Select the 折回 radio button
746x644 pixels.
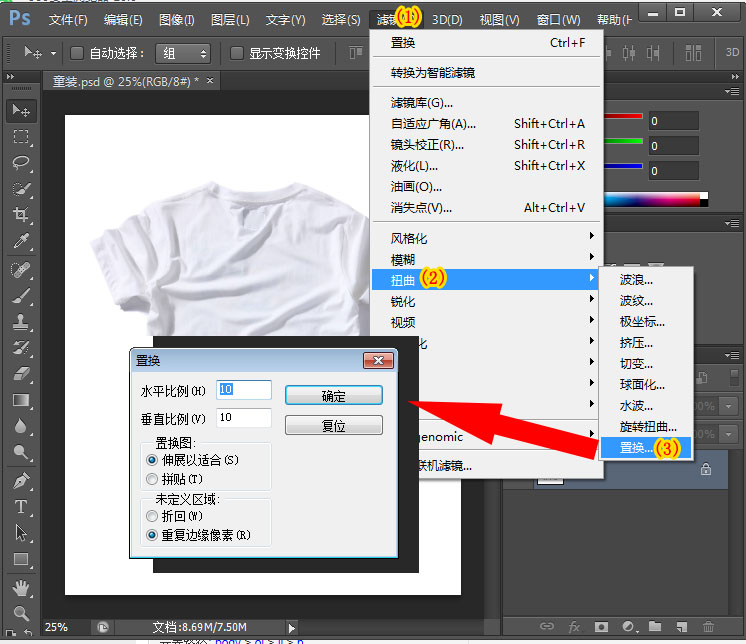[152, 516]
